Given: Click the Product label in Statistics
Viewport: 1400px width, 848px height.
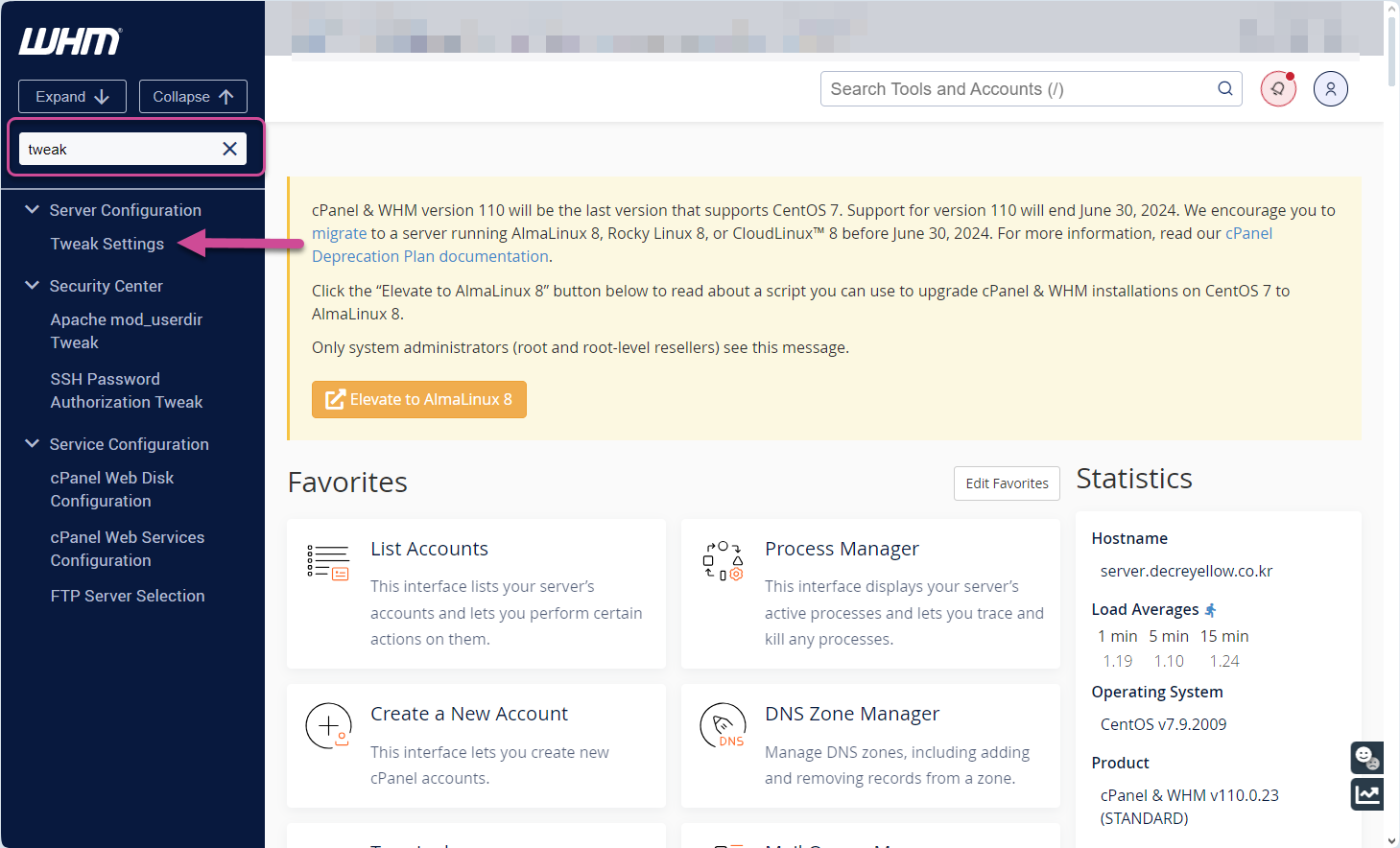Looking at the screenshot, I should (x=1120, y=763).
